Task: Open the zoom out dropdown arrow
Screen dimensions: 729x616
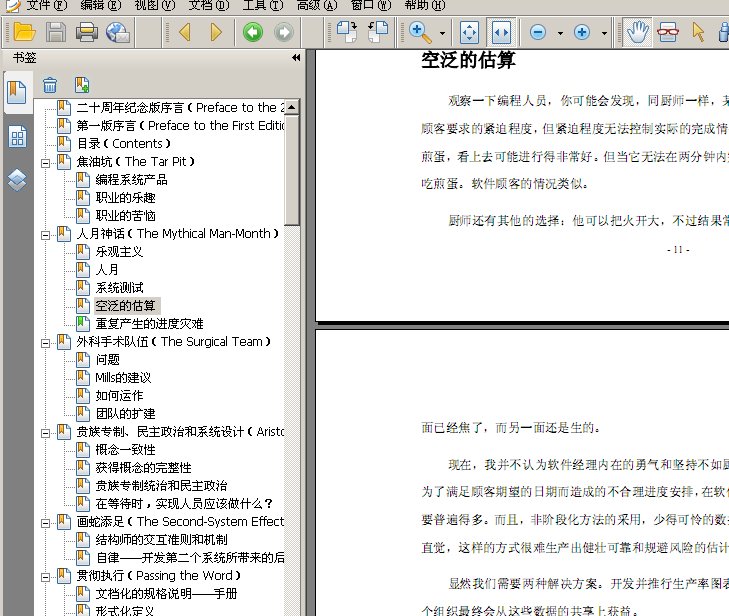Action: [560, 33]
